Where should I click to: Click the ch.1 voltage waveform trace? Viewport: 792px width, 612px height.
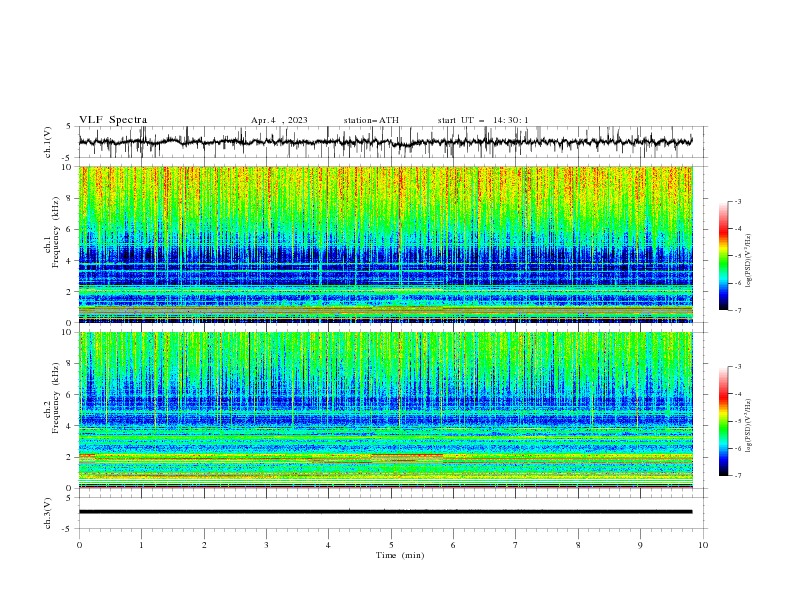(385, 142)
